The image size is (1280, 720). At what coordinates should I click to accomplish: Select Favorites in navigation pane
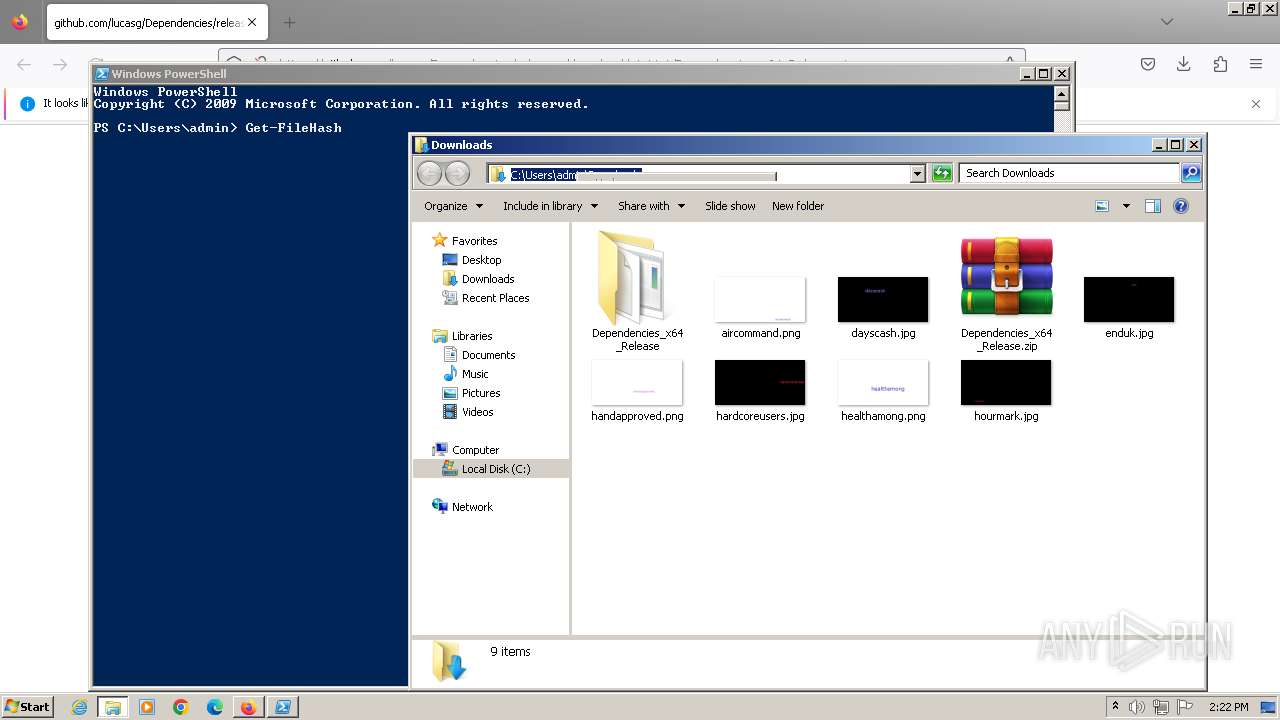coord(474,241)
